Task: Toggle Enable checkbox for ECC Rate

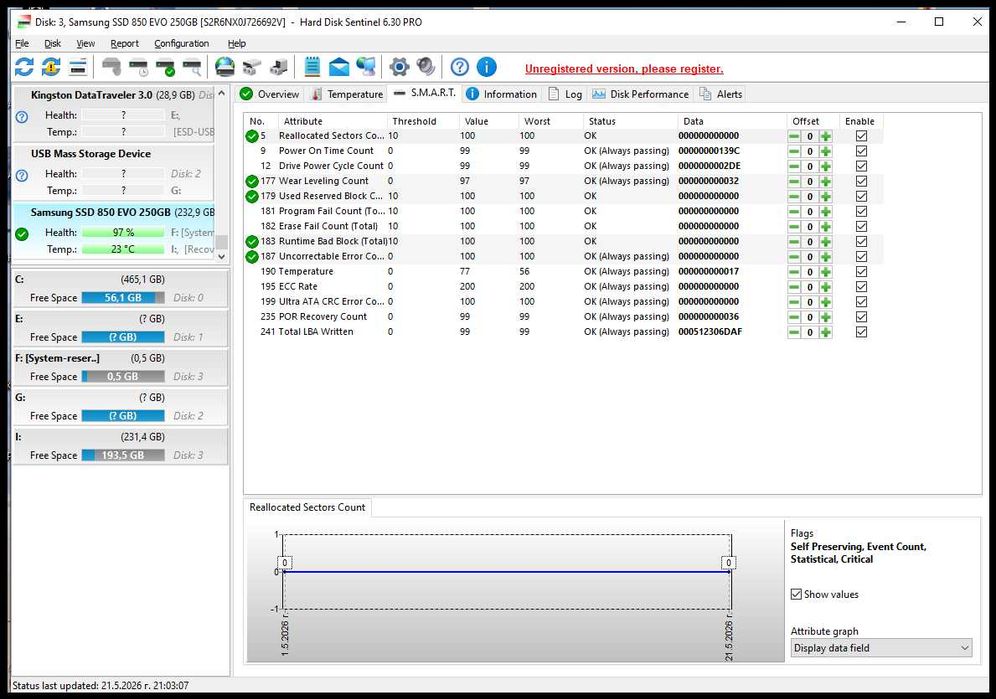Action: [861, 287]
